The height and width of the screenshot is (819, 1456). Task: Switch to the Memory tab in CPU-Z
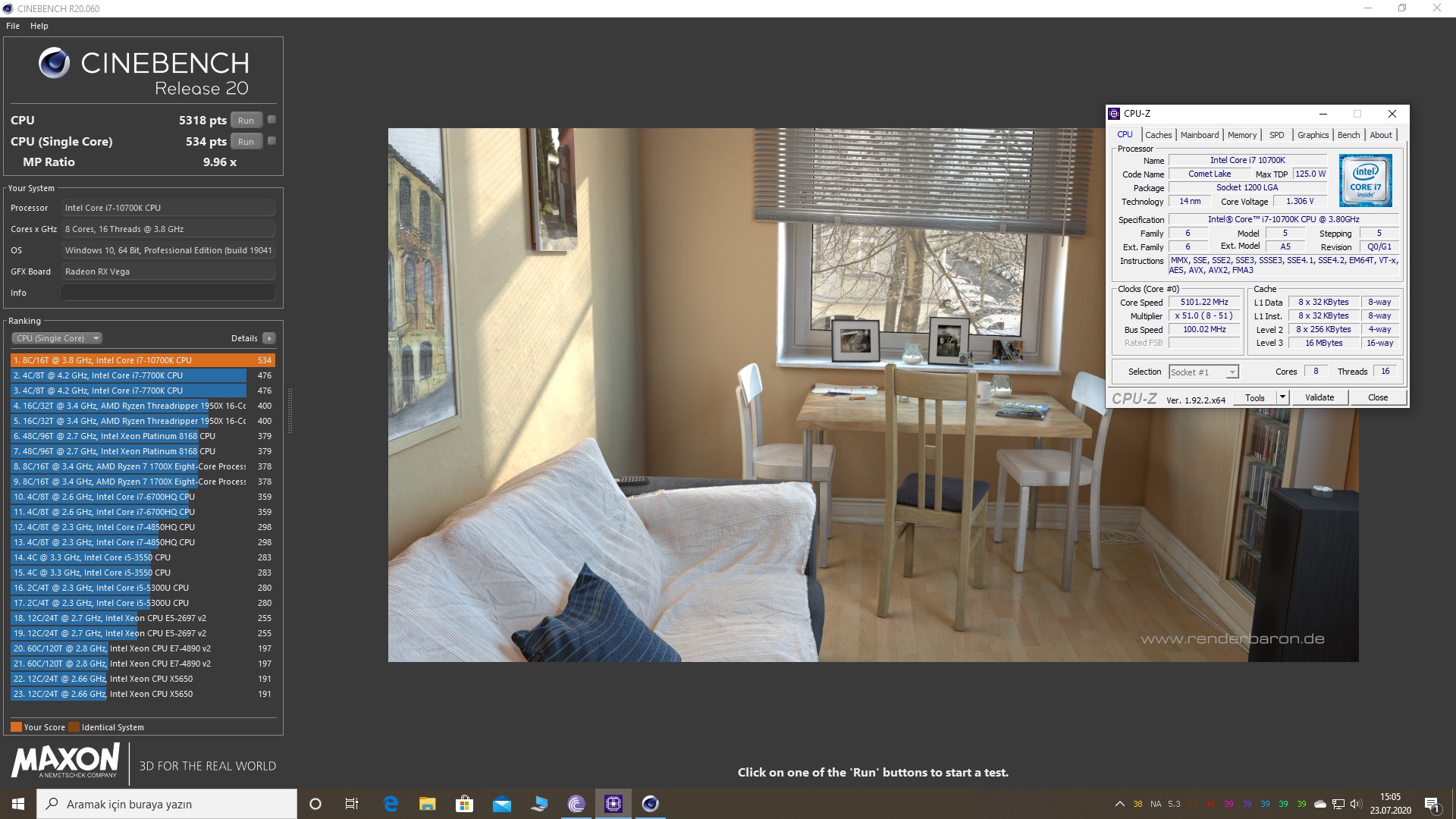click(1242, 135)
